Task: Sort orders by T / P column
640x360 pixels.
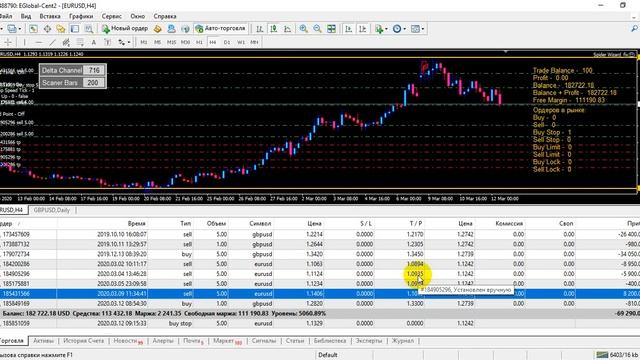Action: point(416,223)
